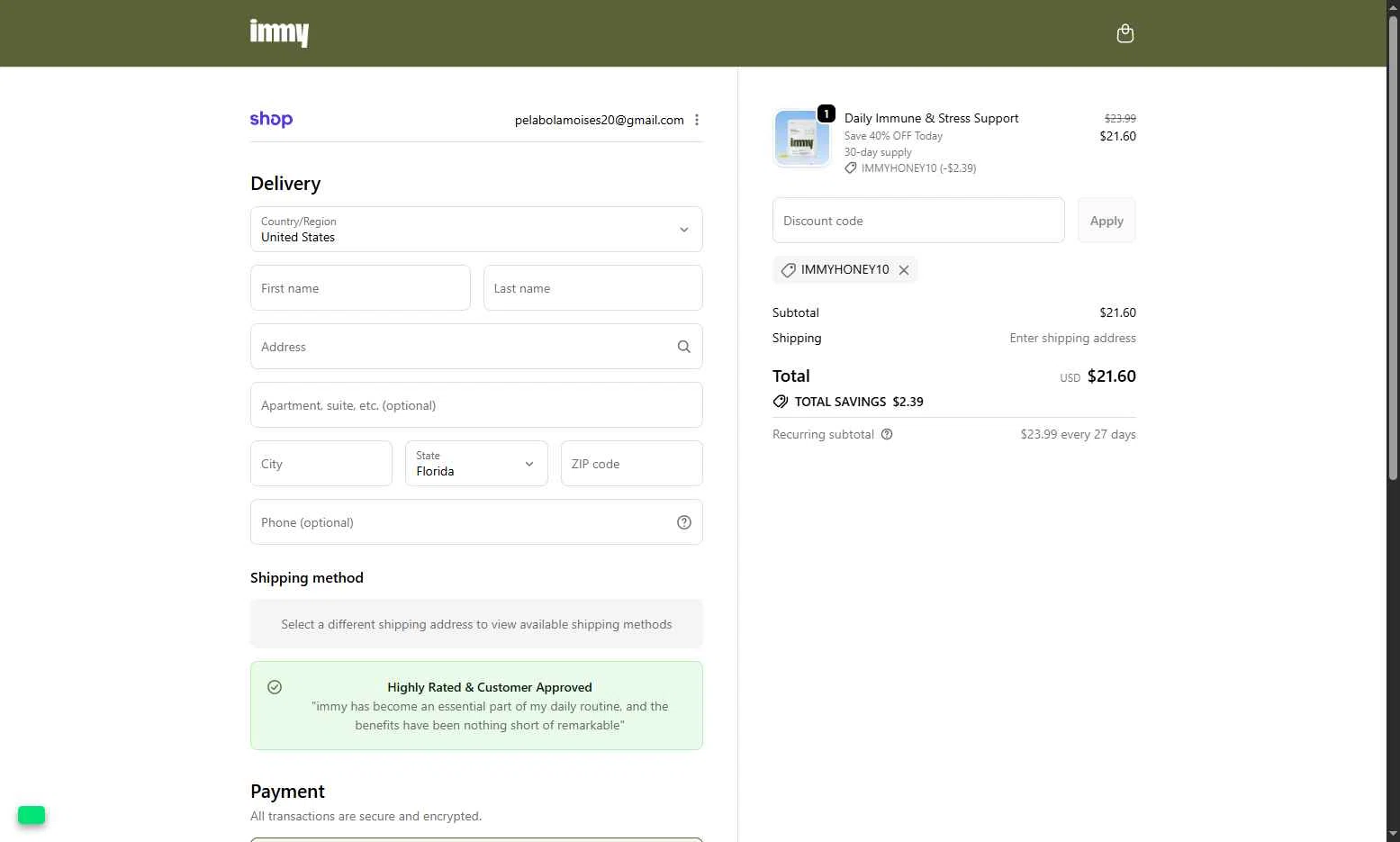Click the Shipping method heading
This screenshot has width=1400, height=842.
[307, 578]
